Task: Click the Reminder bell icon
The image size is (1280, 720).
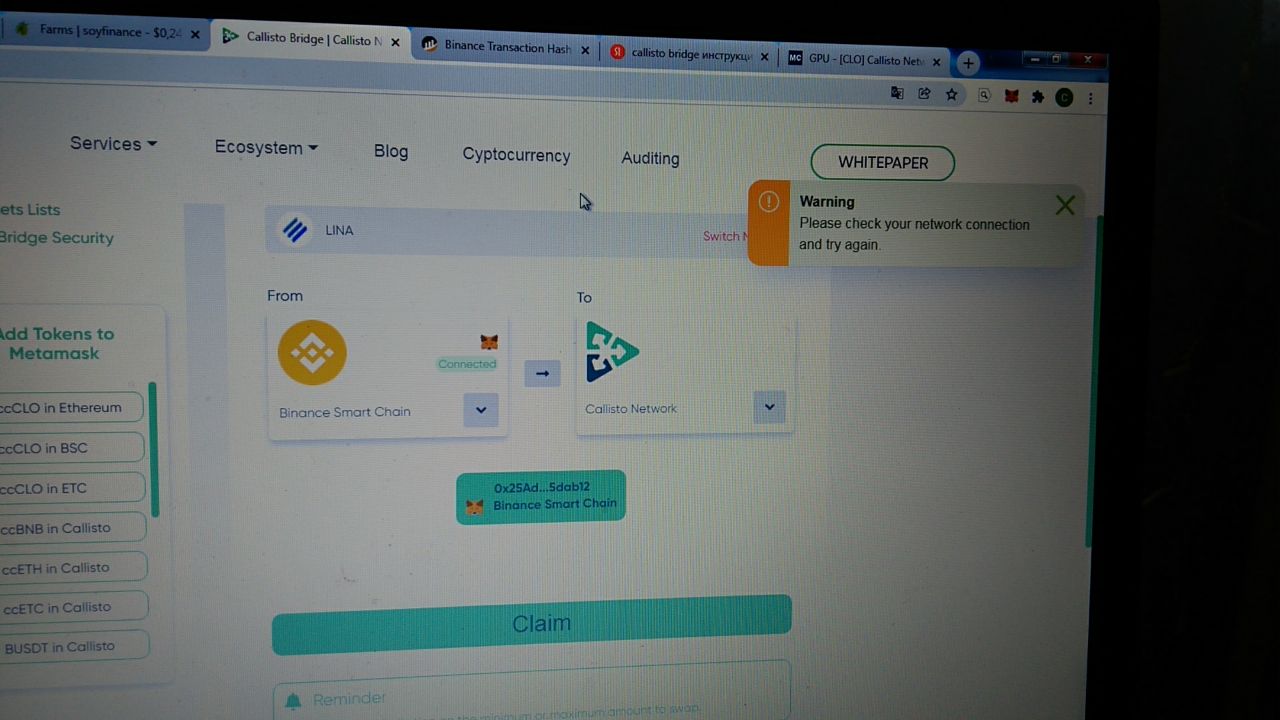Action: tap(293, 701)
